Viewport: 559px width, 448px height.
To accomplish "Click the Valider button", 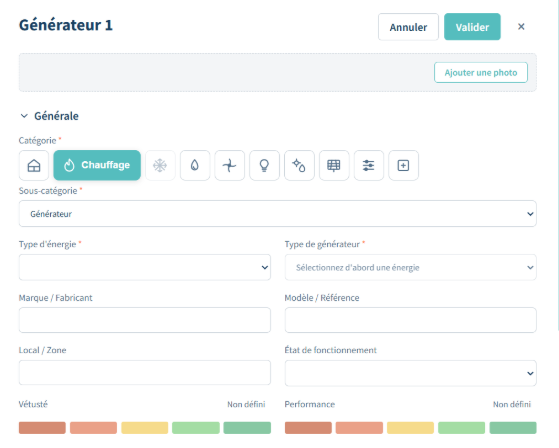I will pyautogui.click(x=472, y=27).
